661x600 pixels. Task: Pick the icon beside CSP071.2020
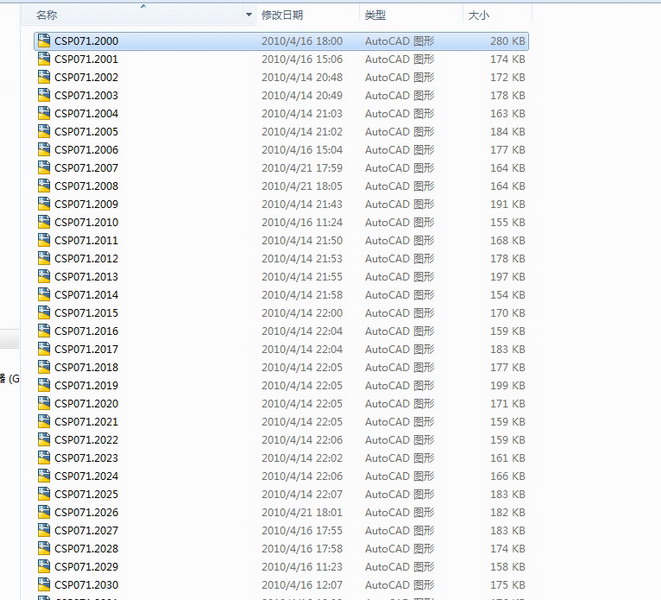pyautogui.click(x=44, y=404)
